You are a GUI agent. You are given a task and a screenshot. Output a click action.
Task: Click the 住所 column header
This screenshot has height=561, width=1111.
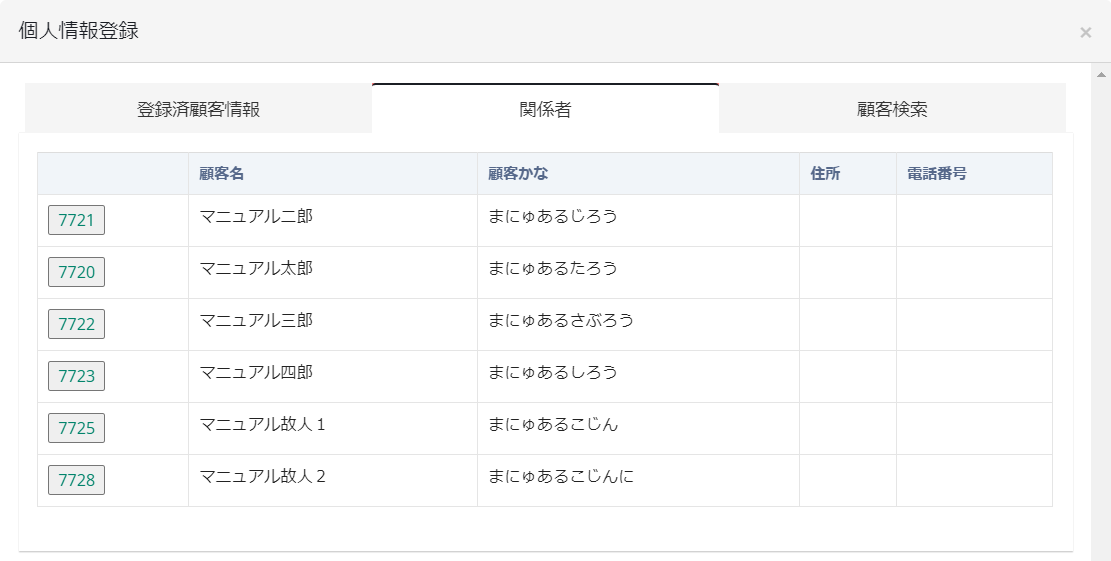[x=825, y=174]
